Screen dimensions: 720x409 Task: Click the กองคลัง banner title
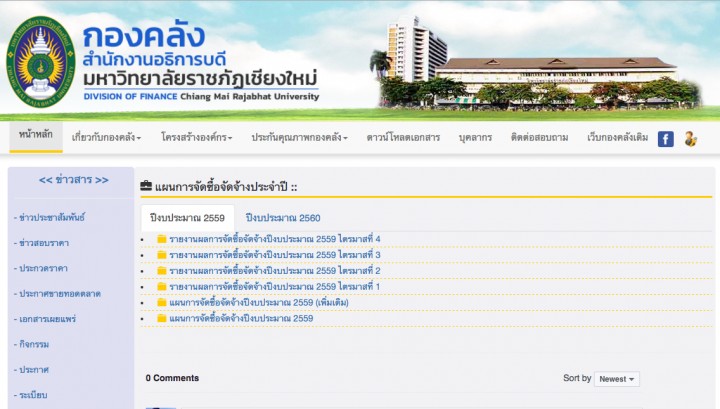click(x=144, y=35)
